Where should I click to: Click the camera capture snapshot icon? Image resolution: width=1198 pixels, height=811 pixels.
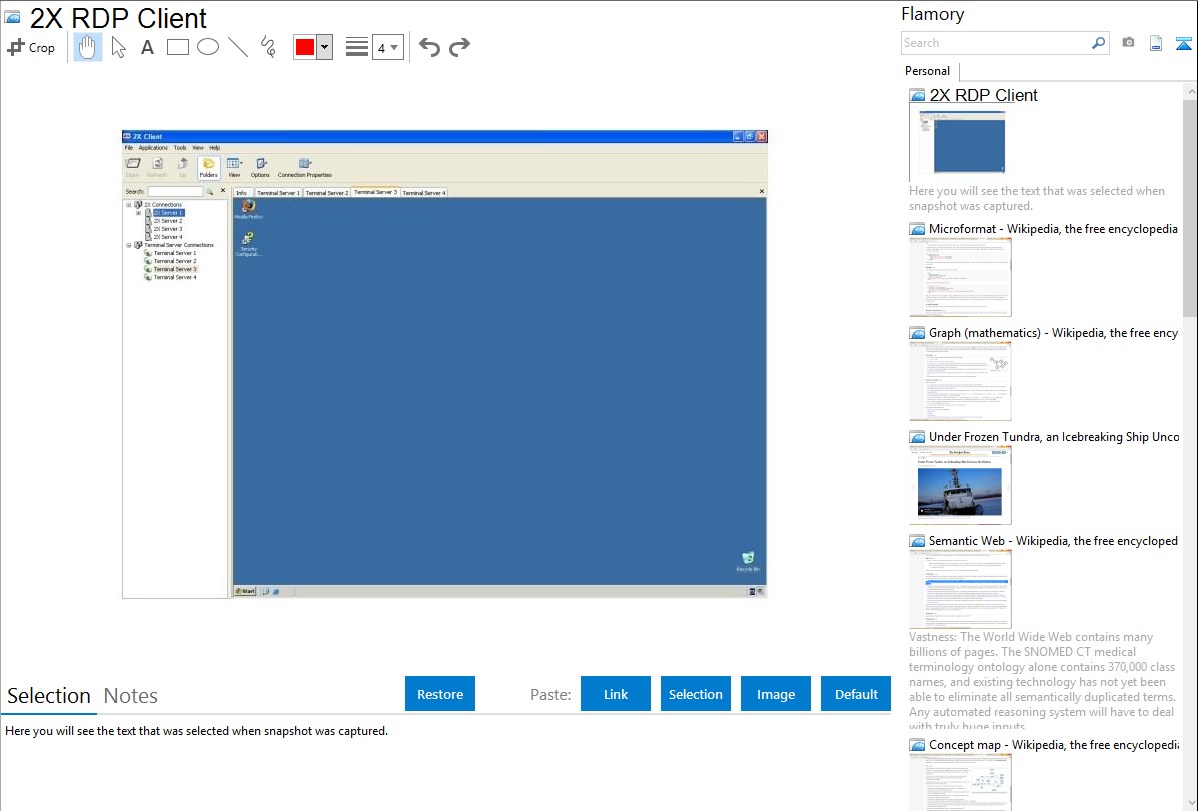(1128, 43)
